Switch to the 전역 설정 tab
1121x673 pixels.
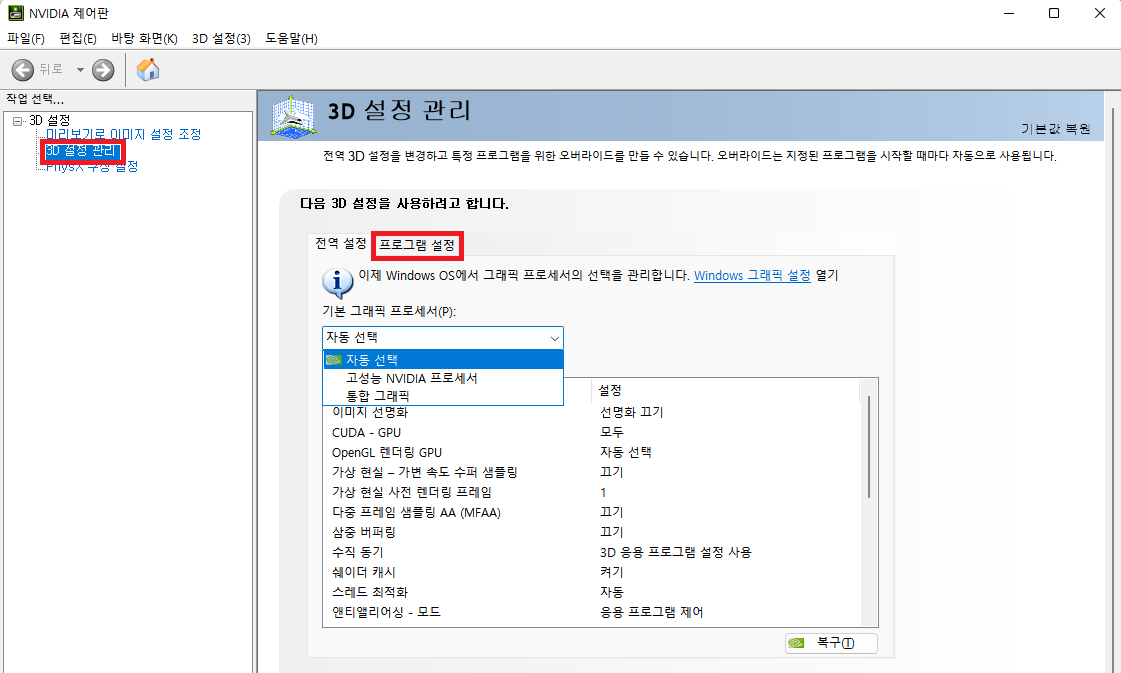click(340, 244)
